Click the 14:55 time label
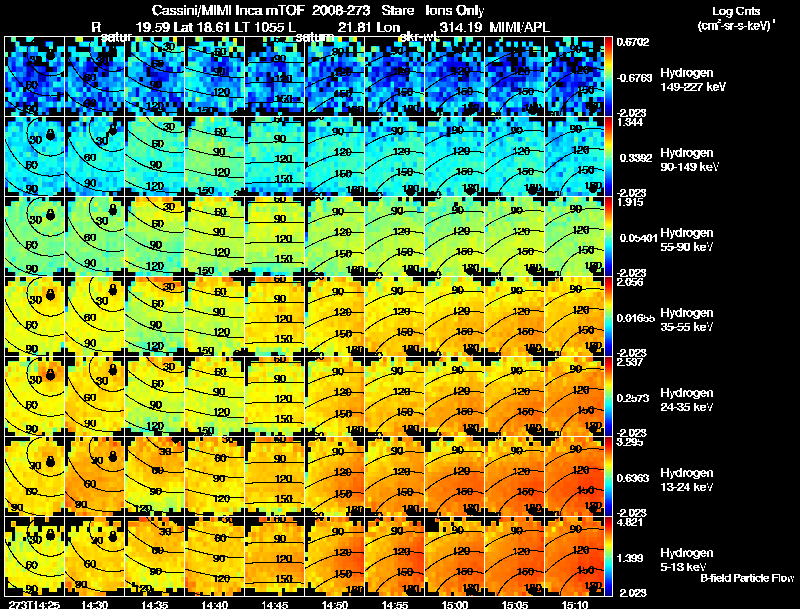 coord(395,604)
